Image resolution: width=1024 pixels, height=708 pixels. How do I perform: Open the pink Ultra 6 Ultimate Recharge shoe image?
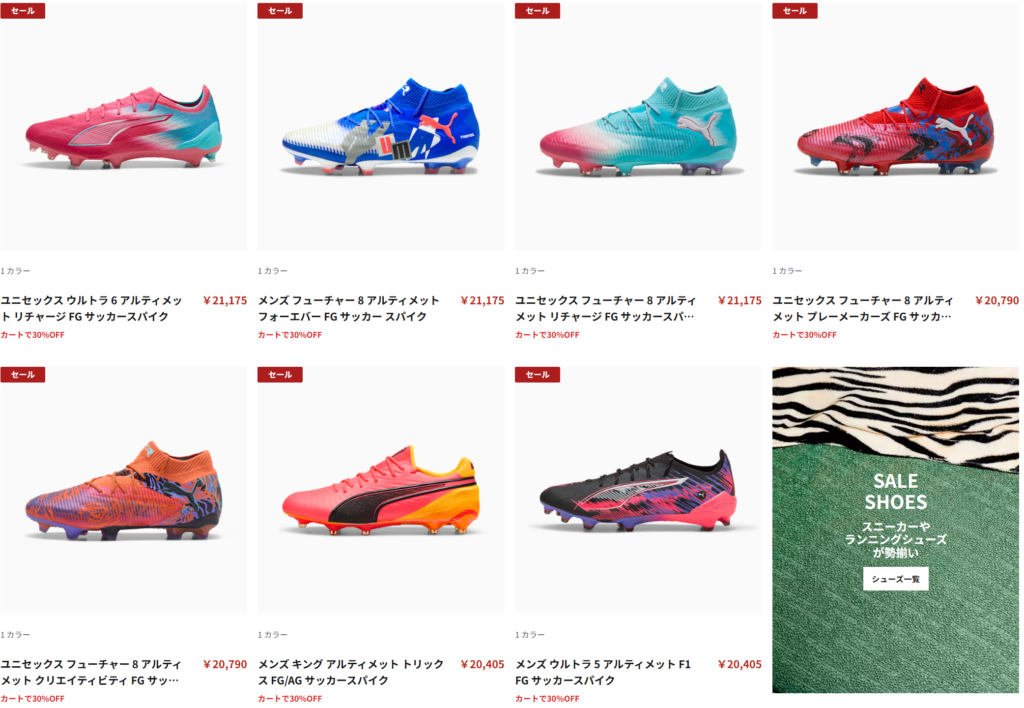coord(123,125)
